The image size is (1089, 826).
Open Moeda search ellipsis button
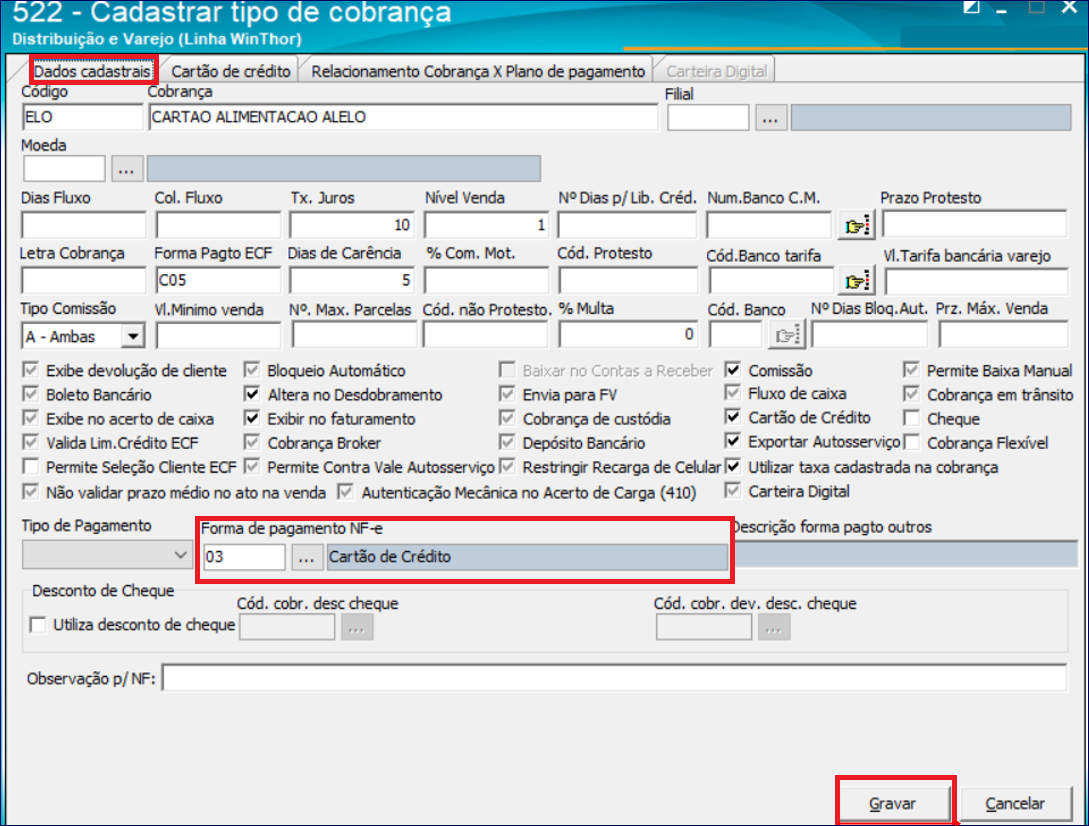coord(126,169)
